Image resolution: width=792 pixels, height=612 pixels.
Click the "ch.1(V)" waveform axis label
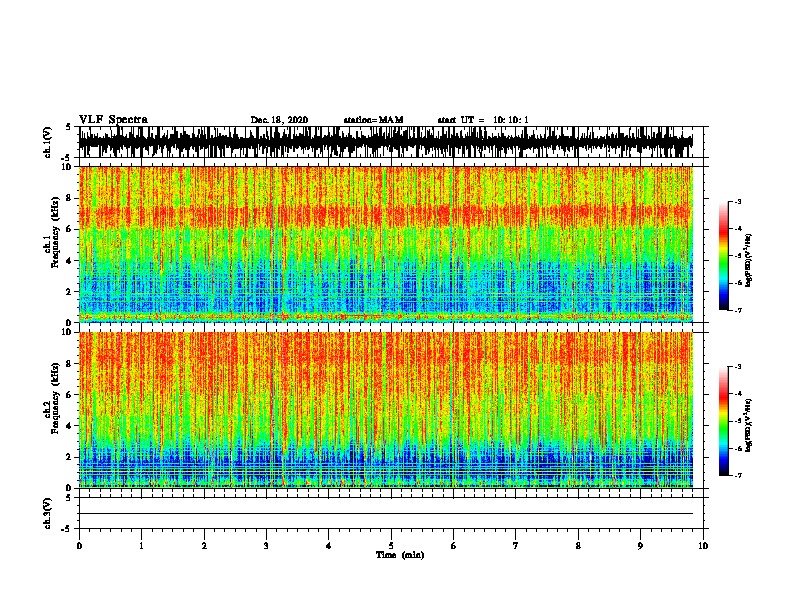pyautogui.click(x=47, y=142)
